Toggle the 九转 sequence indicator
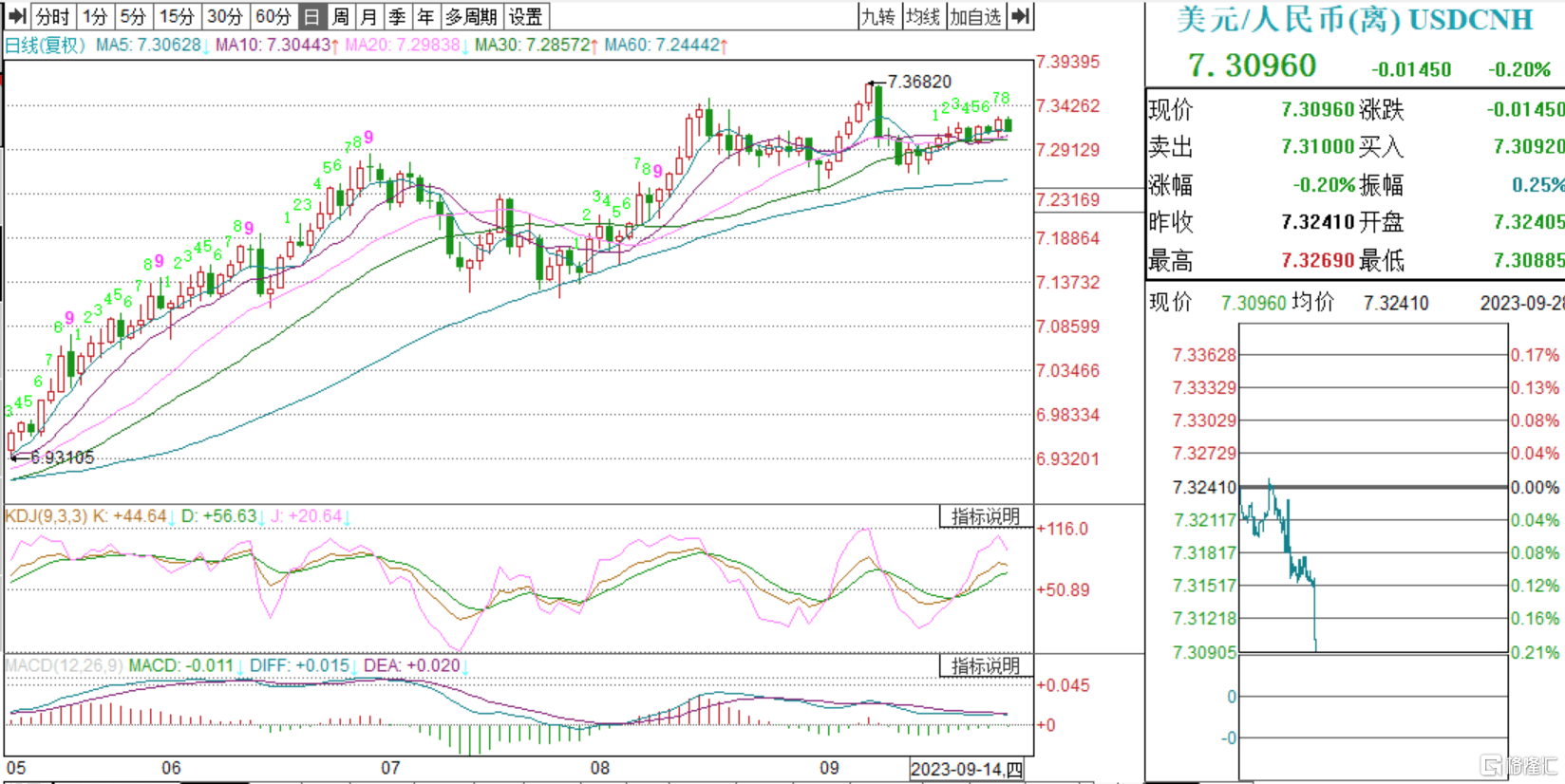Screen dimensions: 1565x784 877,16
